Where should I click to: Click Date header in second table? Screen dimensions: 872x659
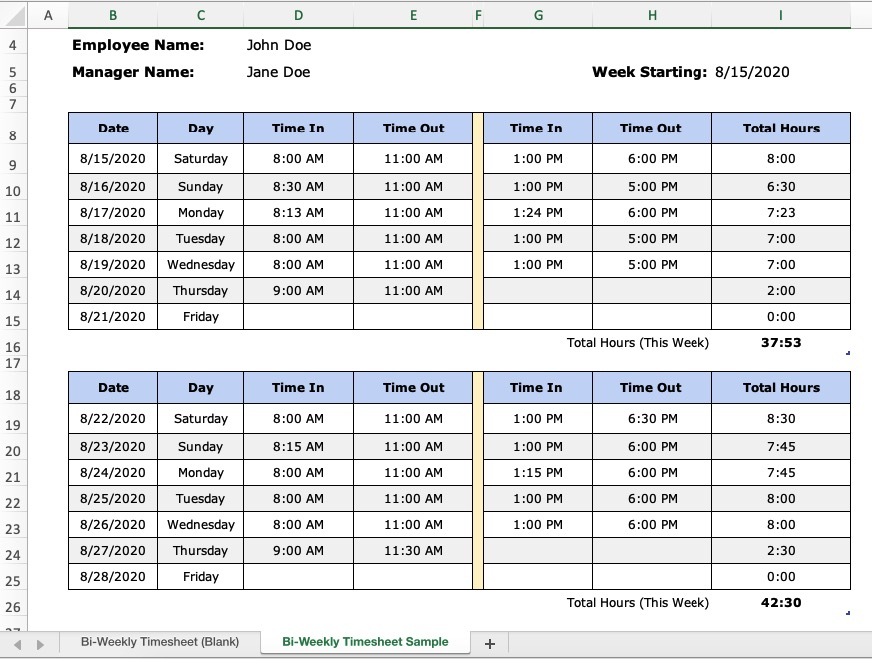click(113, 388)
